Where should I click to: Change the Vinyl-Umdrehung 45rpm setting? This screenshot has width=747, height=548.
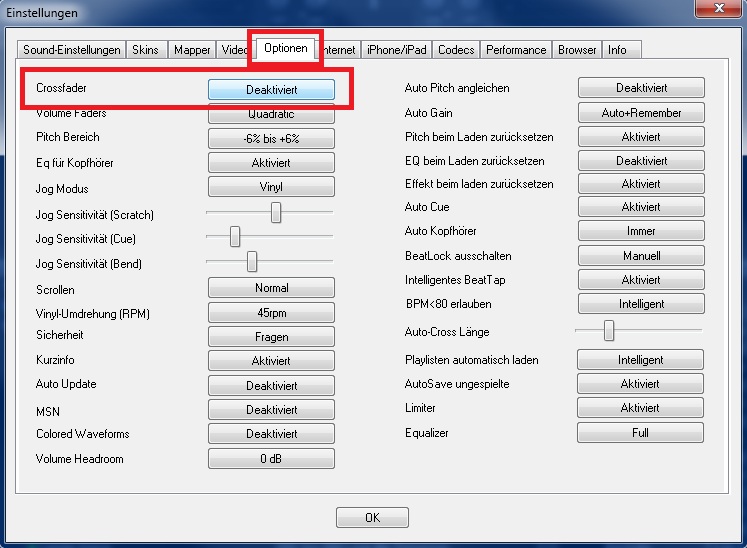pos(271,312)
